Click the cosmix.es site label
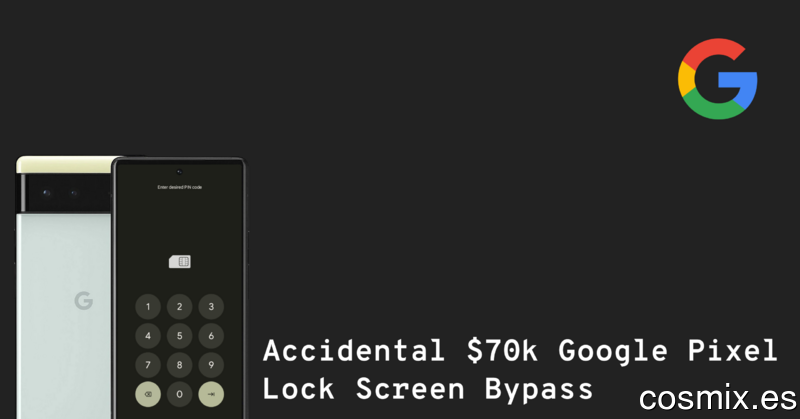This screenshot has width=800, height=419. 717,398
